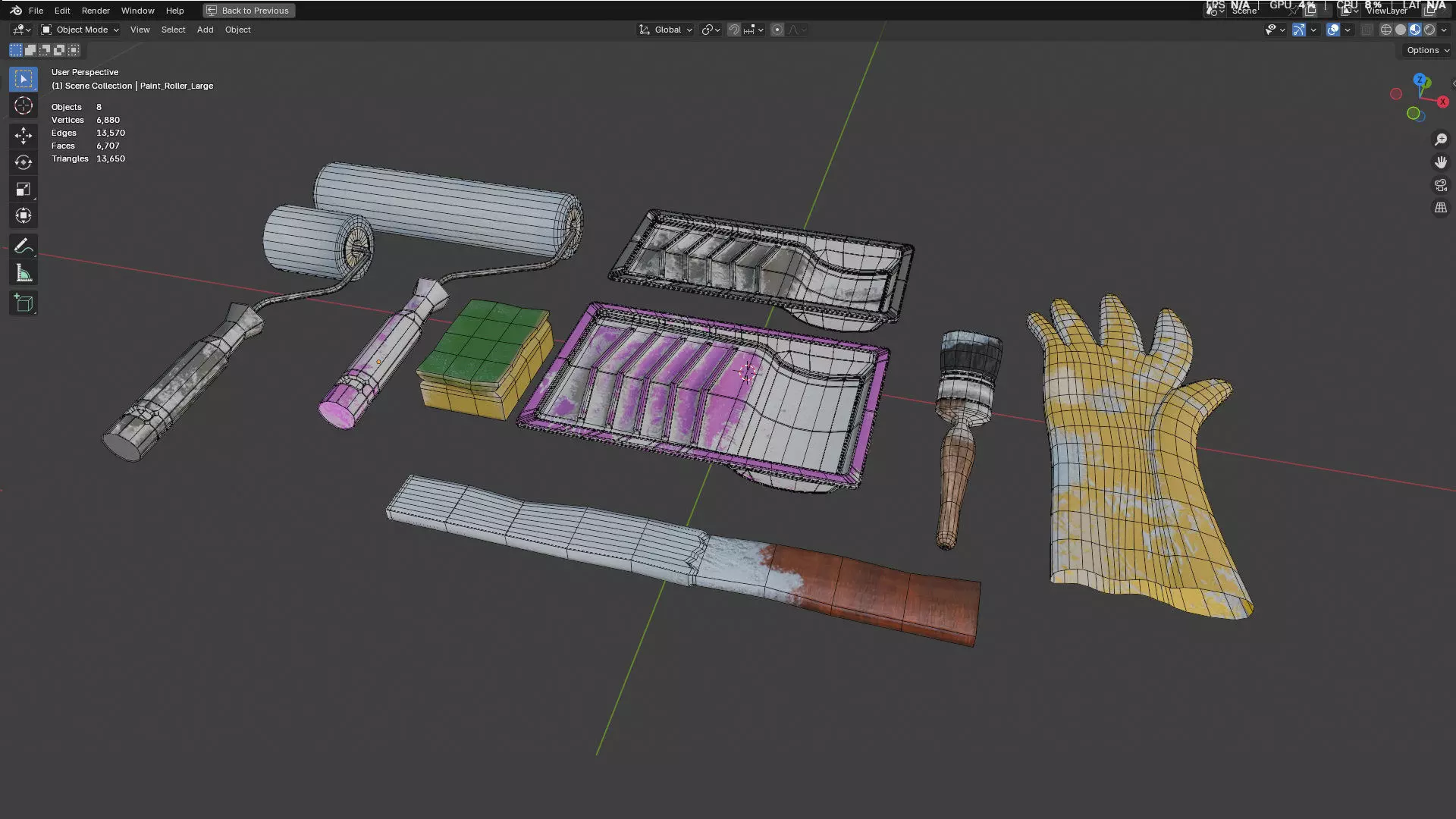This screenshot has height=819, width=1456.
Task: Toggle viewport overlays button
Action: pos(1332,30)
